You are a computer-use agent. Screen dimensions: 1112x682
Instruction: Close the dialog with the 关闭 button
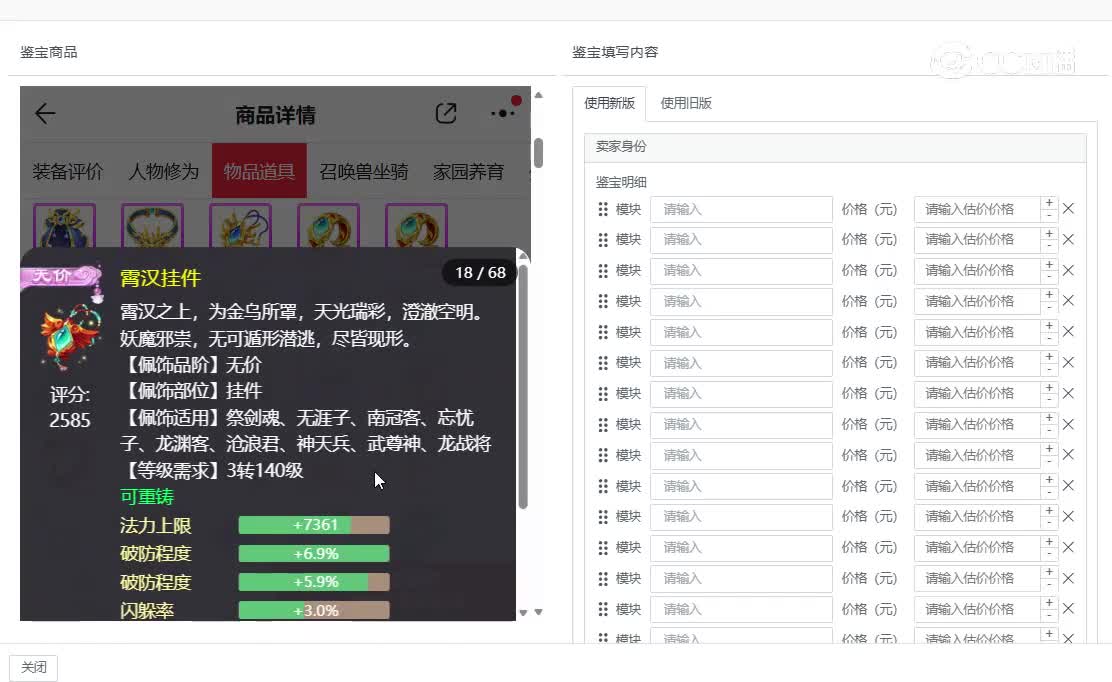pyautogui.click(x=33, y=668)
